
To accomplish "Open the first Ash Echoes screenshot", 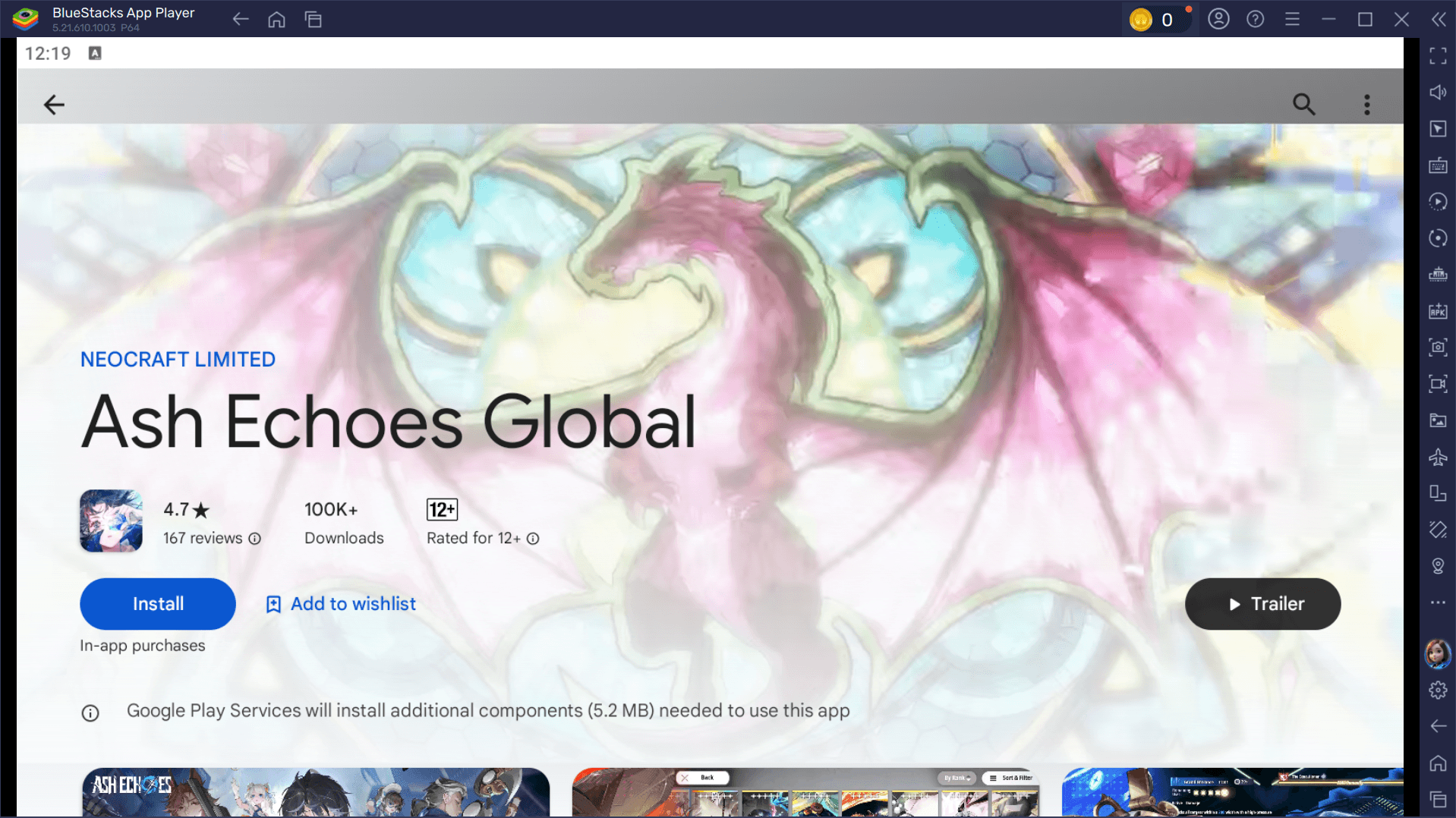I will 316,792.
